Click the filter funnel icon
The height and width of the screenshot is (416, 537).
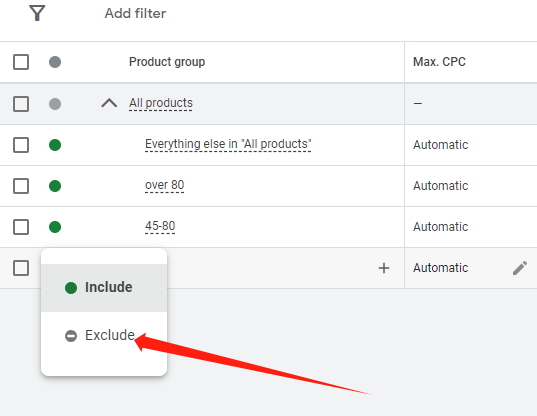(x=37, y=13)
